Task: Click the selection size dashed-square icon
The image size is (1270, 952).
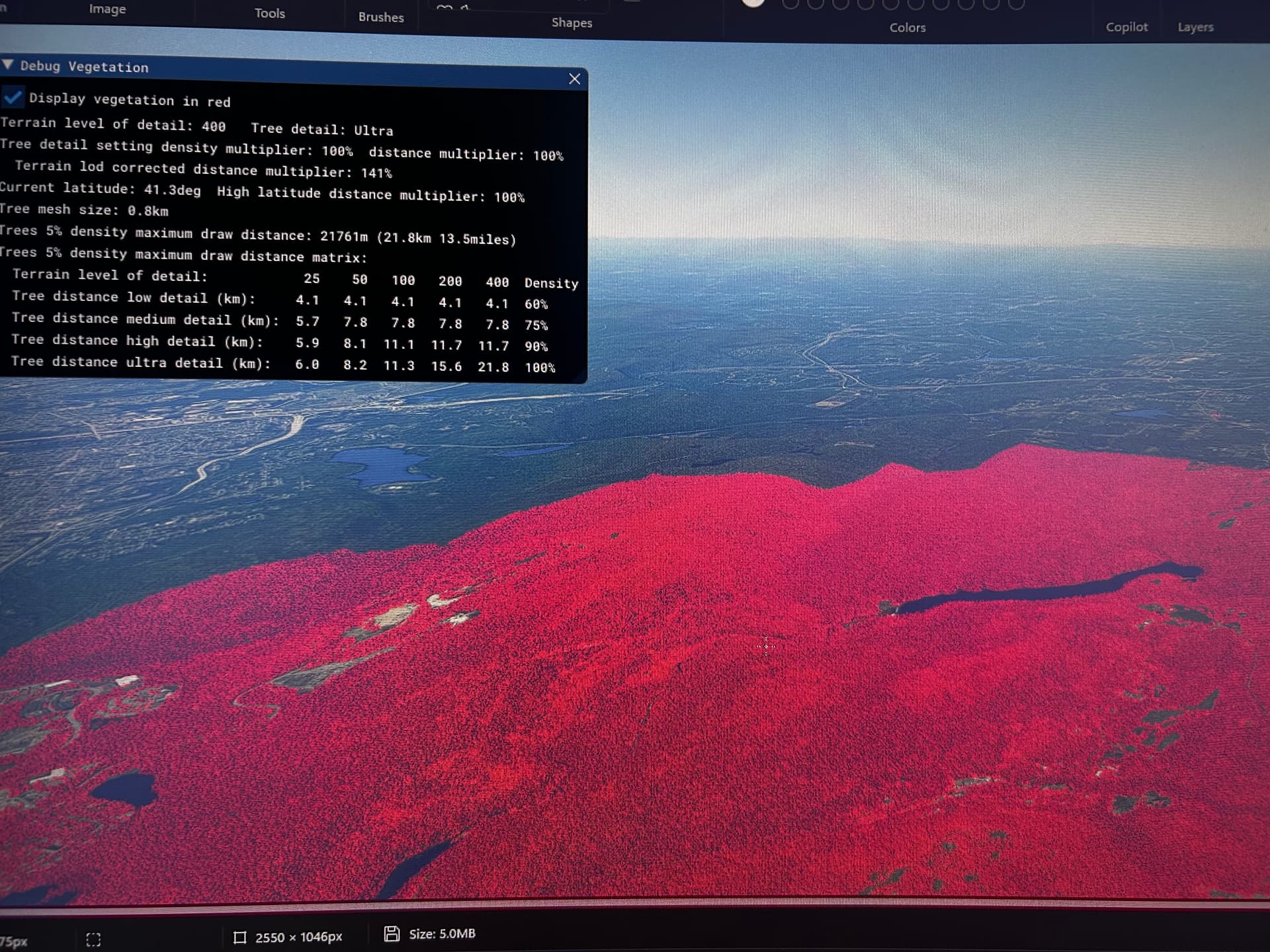Action: pos(93,939)
